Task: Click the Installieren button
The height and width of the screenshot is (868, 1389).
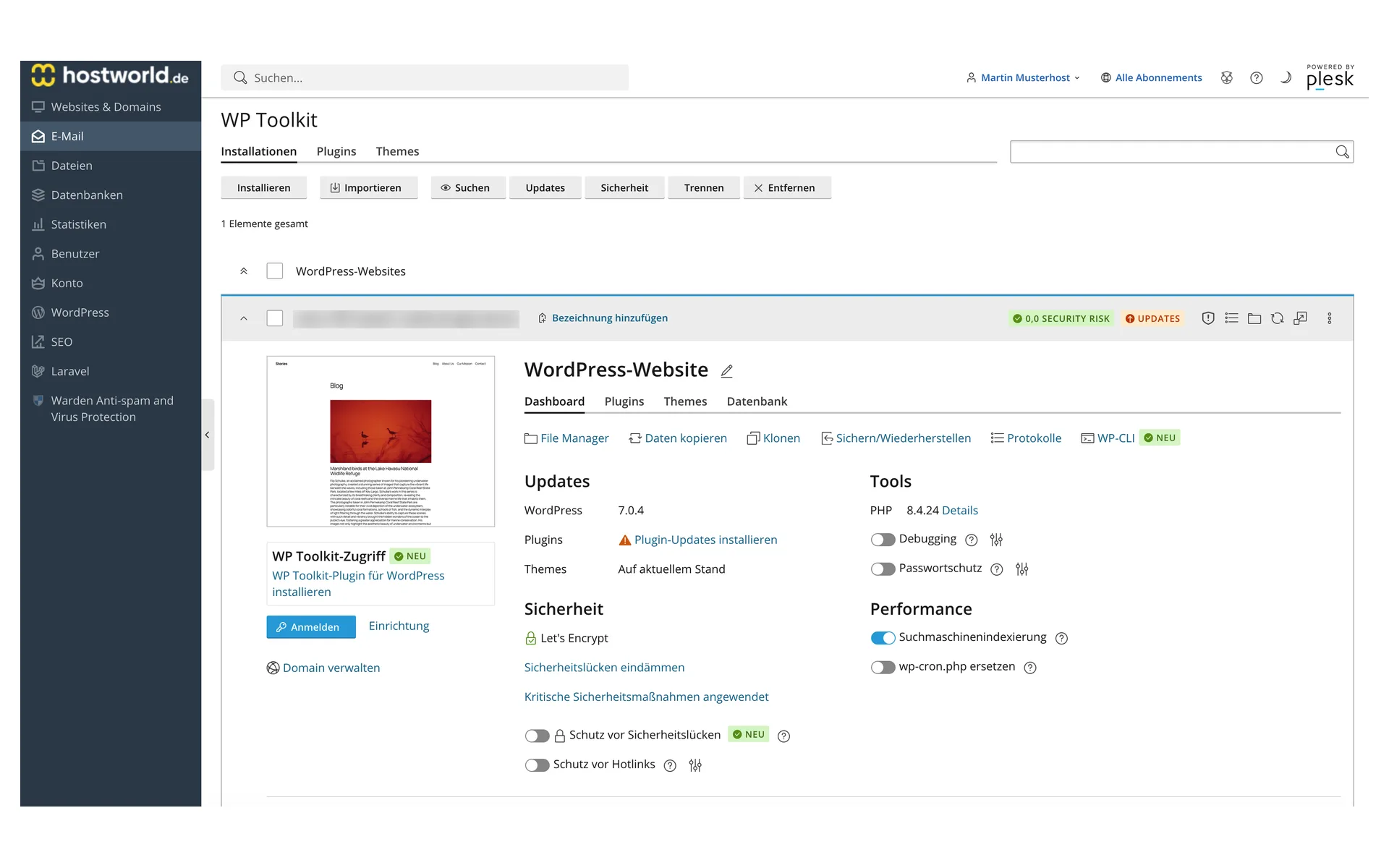Action: (x=264, y=187)
